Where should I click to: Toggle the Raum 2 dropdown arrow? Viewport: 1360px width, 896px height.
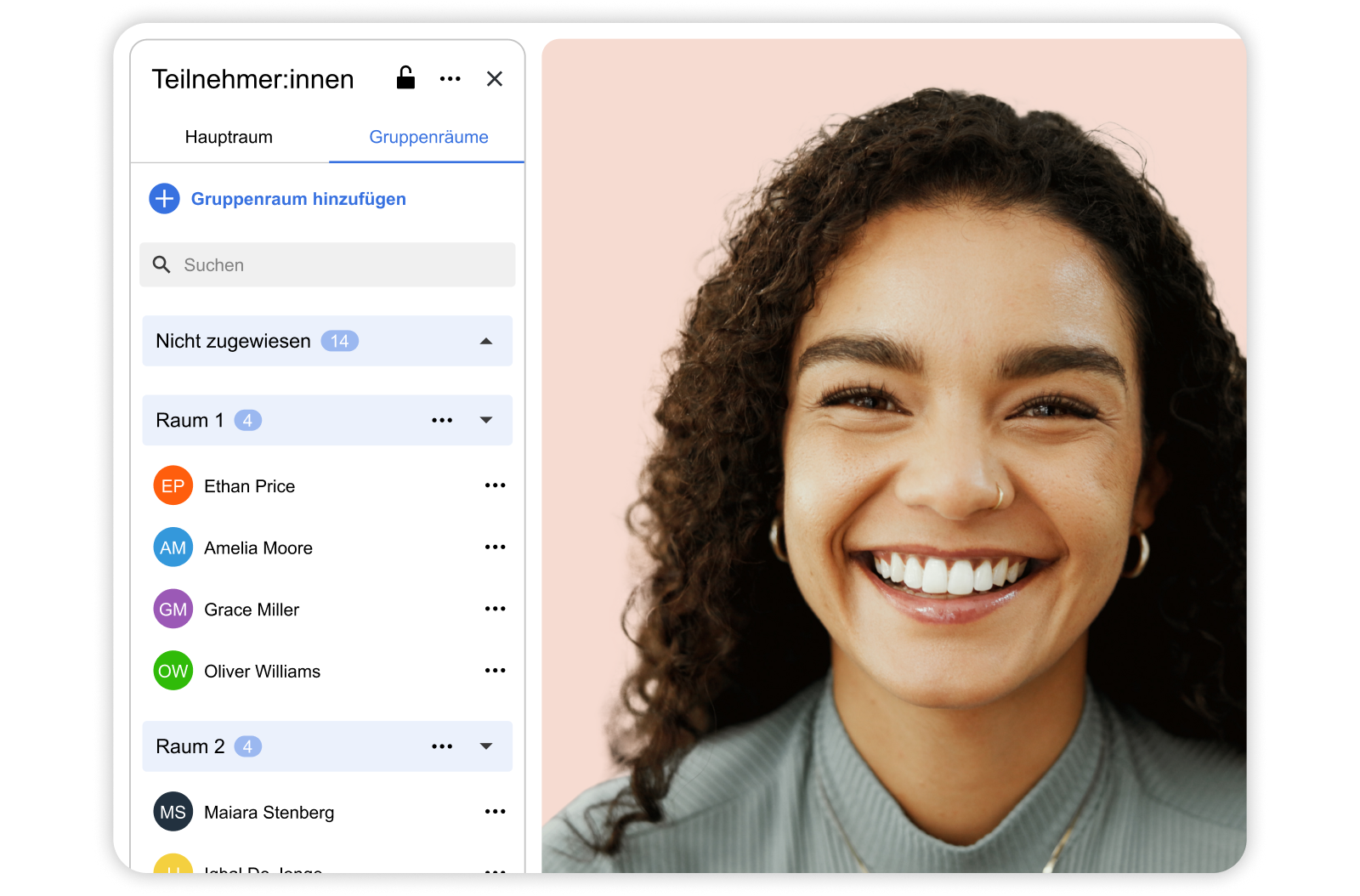[x=486, y=746]
